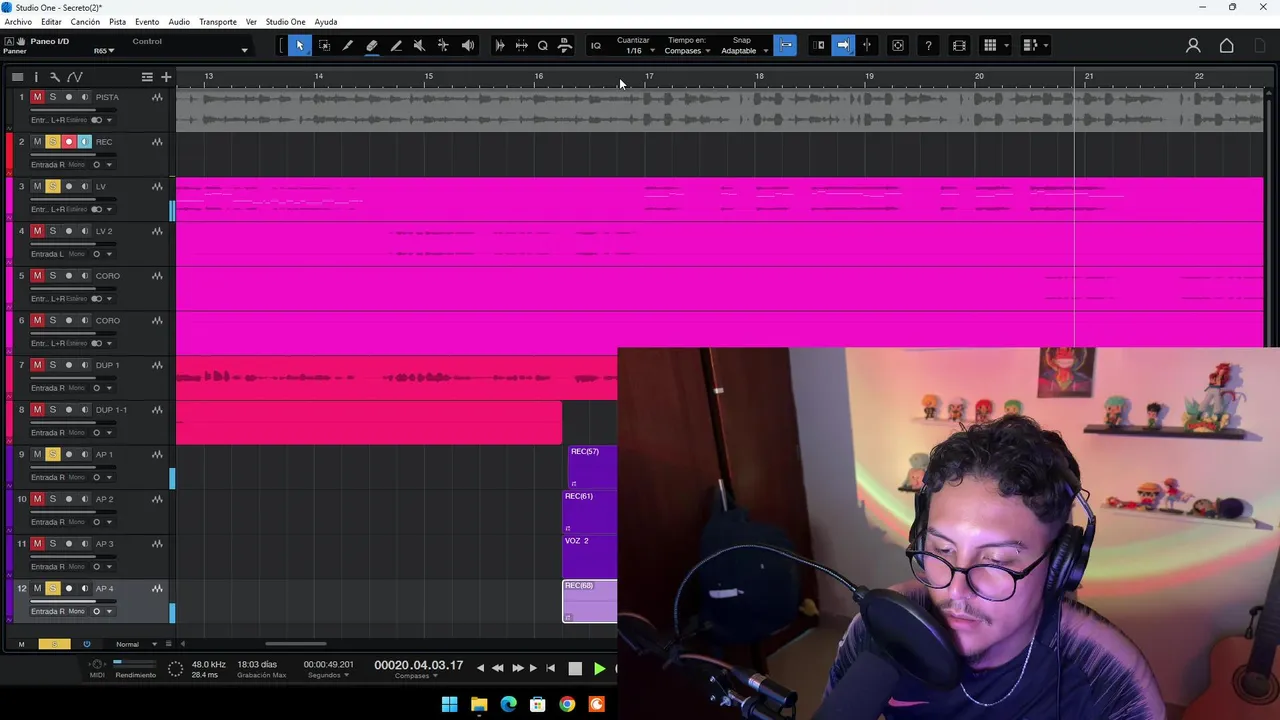Screen dimensions: 1280x720
Task: Select the Mute tool
Action: tap(419, 45)
